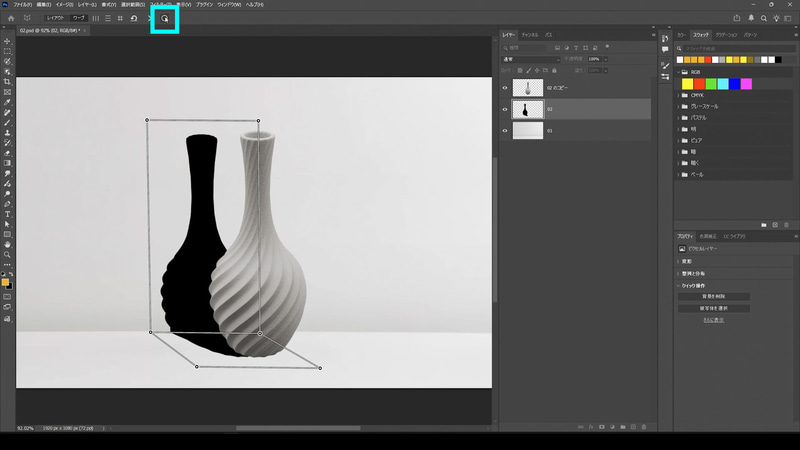The height and width of the screenshot is (450, 800).
Task: Commit the perspective warp
Action: tap(165, 19)
